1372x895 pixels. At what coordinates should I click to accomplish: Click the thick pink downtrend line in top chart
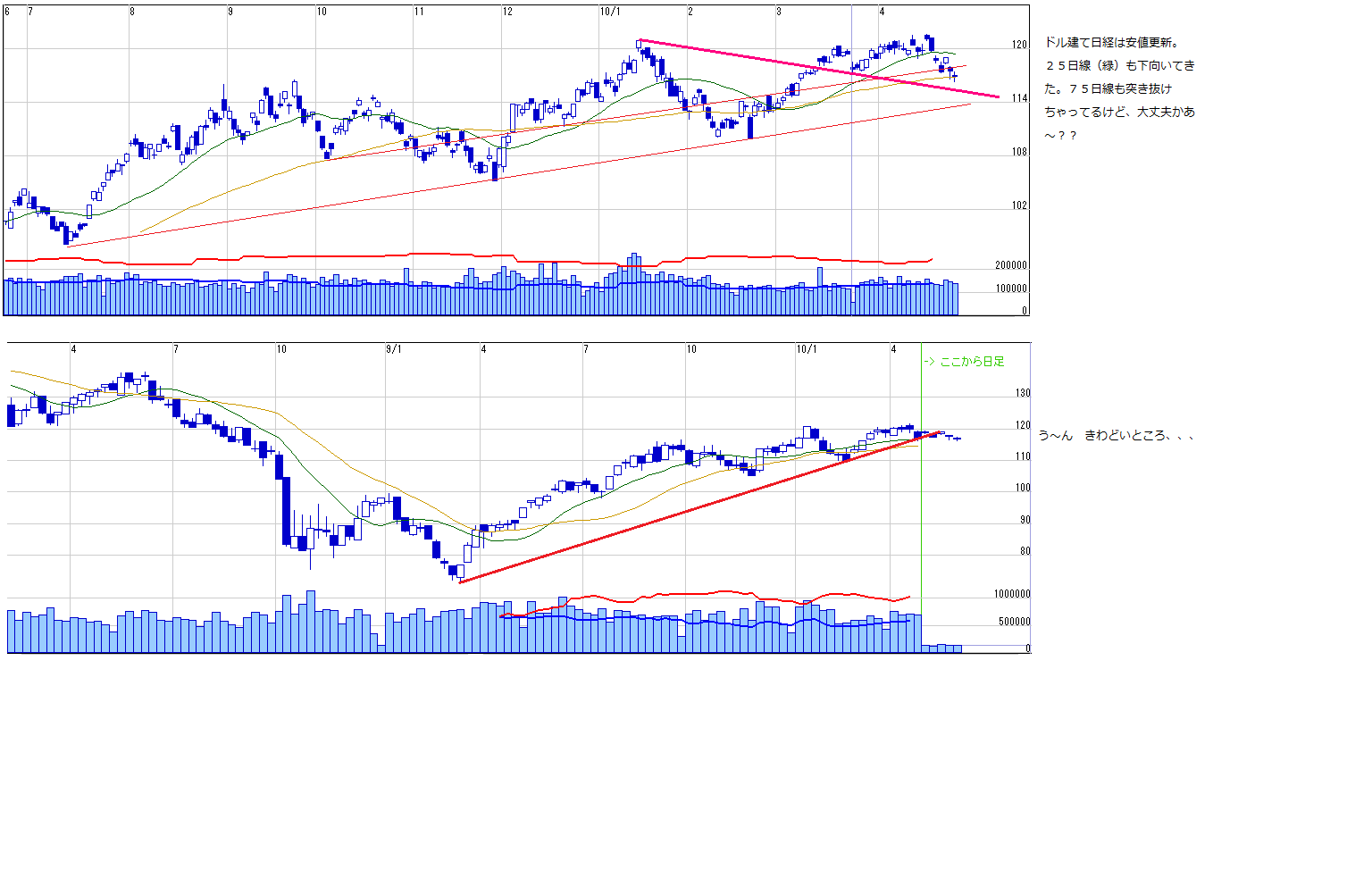pyautogui.click(x=804, y=66)
